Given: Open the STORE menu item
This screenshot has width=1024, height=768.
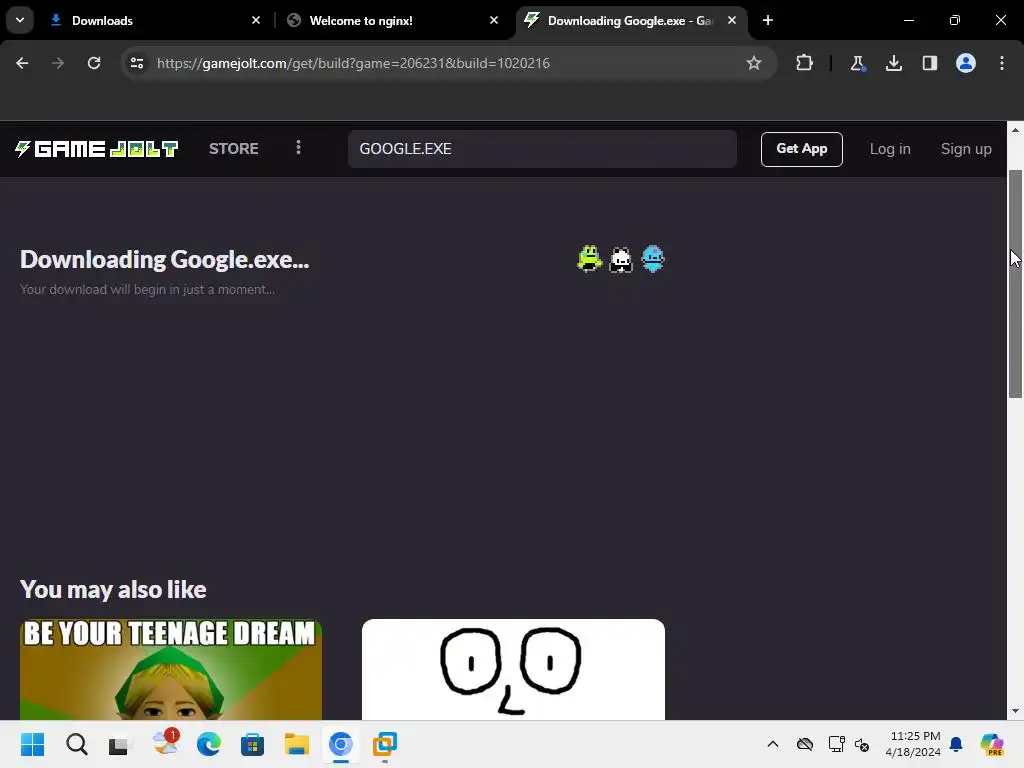Looking at the screenshot, I should tap(234, 149).
